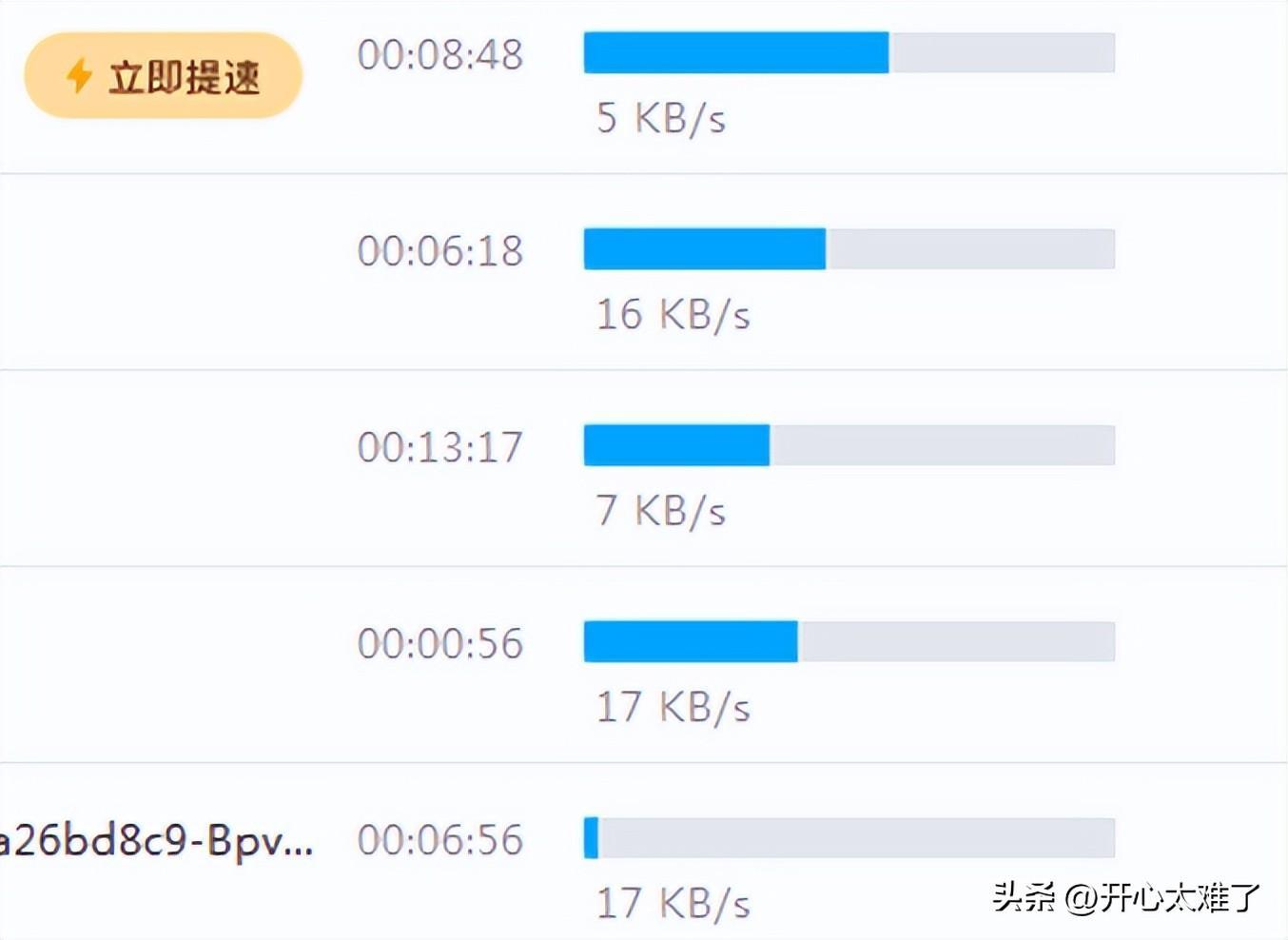Image resolution: width=1288 pixels, height=940 pixels.
Task: Click the 7 KB/s download speed
Action: coord(660,511)
